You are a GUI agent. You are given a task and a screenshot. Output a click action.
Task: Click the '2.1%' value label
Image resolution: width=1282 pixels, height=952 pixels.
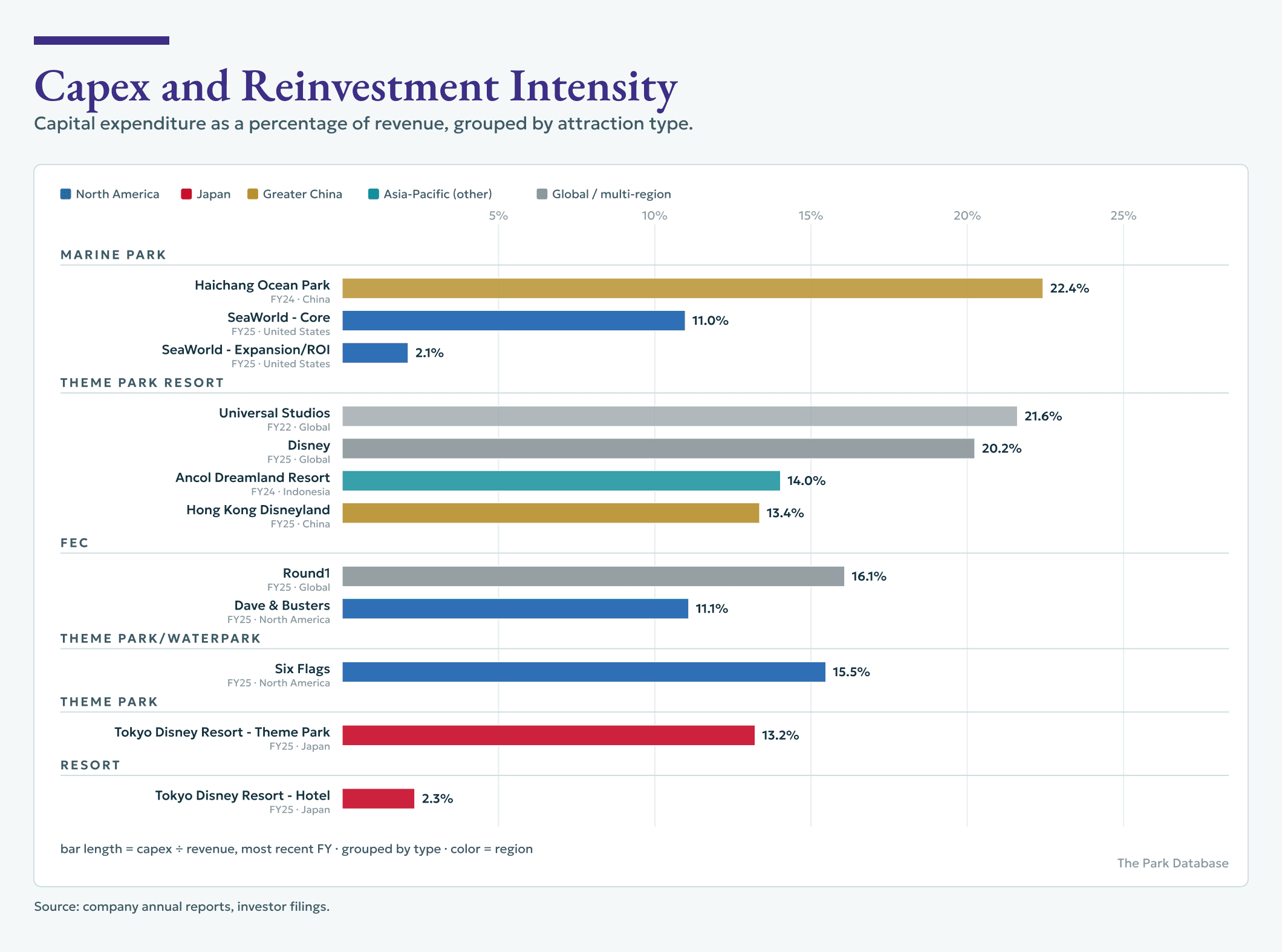click(x=429, y=353)
